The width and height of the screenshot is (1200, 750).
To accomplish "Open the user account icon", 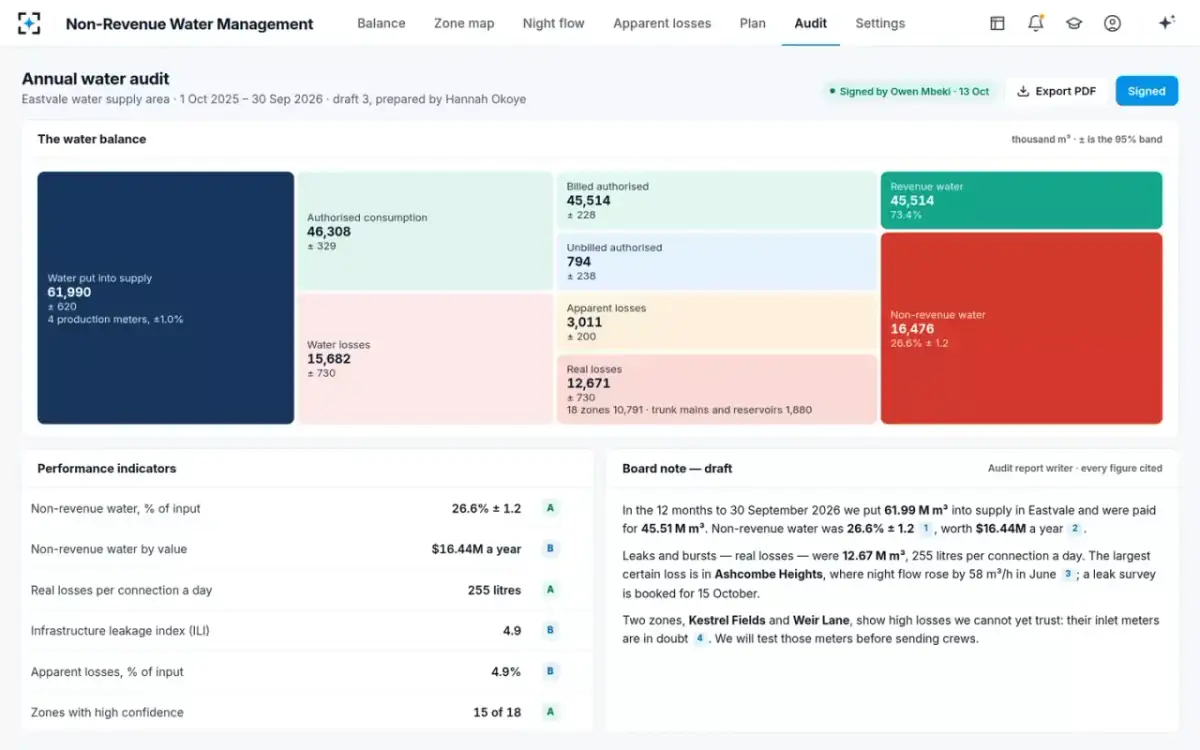I will pyautogui.click(x=1112, y=23).
